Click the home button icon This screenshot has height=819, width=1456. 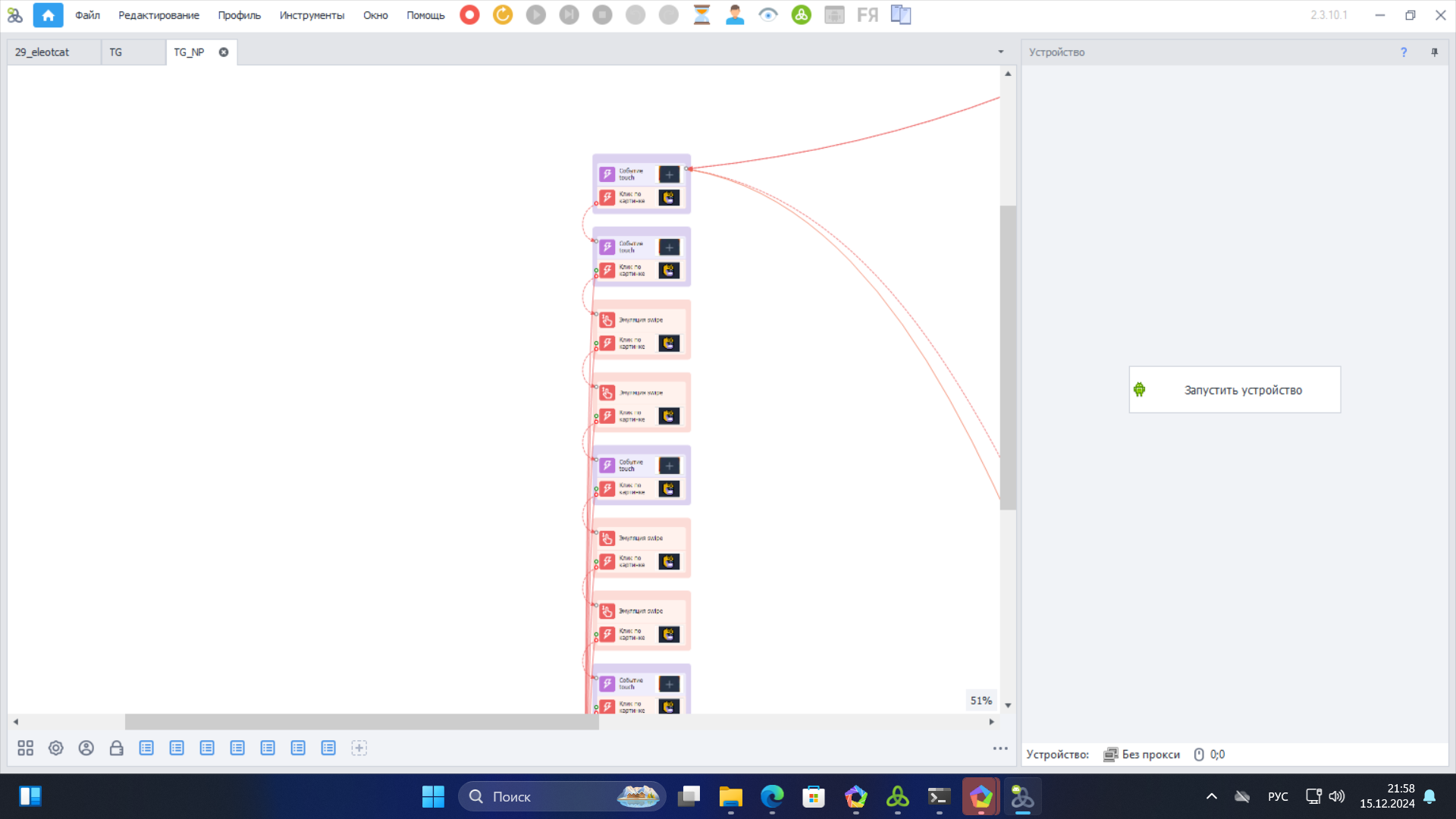pos(48,14)
